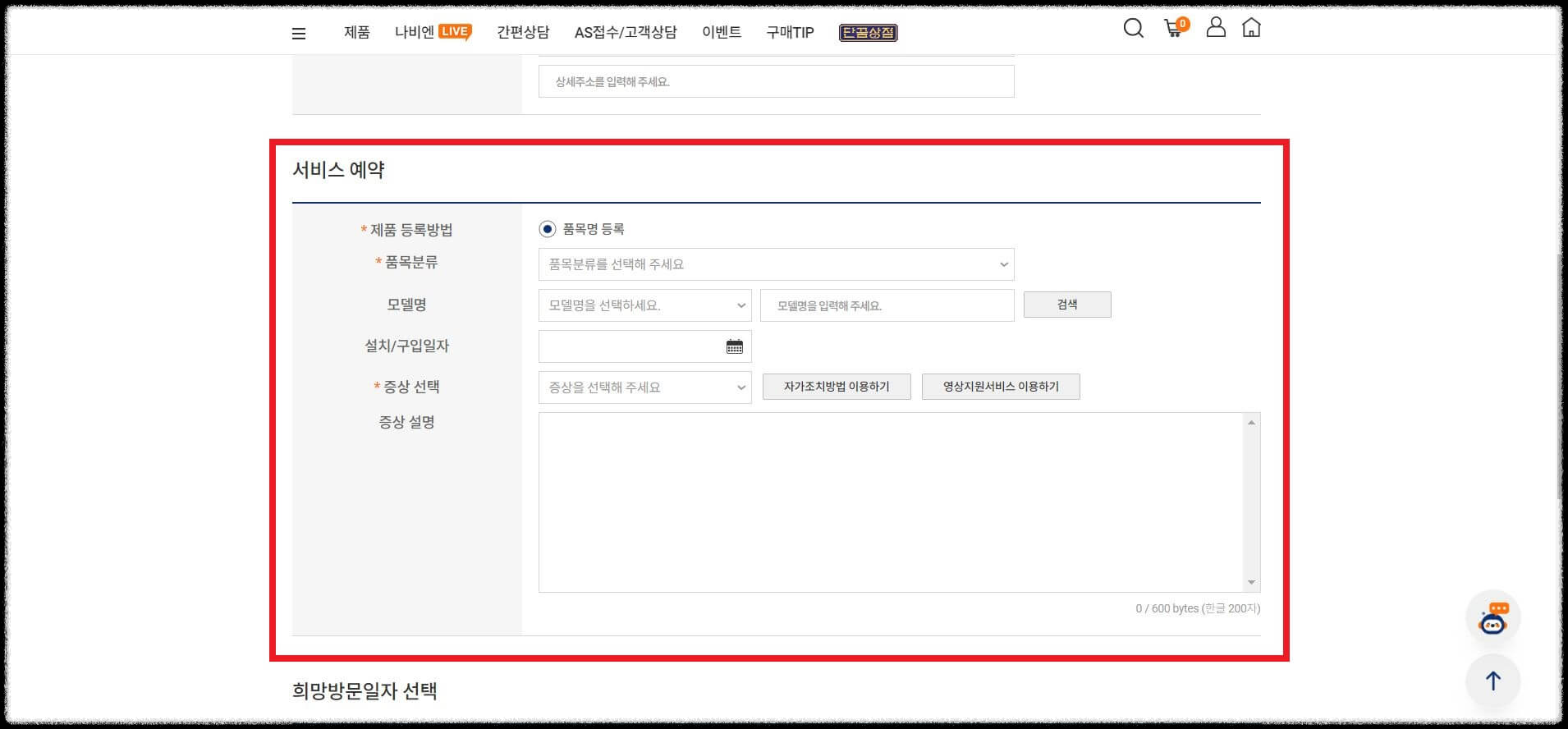Screen dimensions: 1568x729
Task: Open the 제품 menu
Action: (357, 32)
